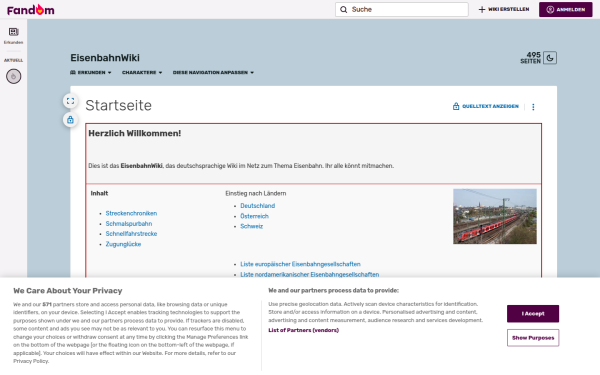Click the lock icon beside the page
This screenshot has height=375, width=600.
[x=70, y=120]
